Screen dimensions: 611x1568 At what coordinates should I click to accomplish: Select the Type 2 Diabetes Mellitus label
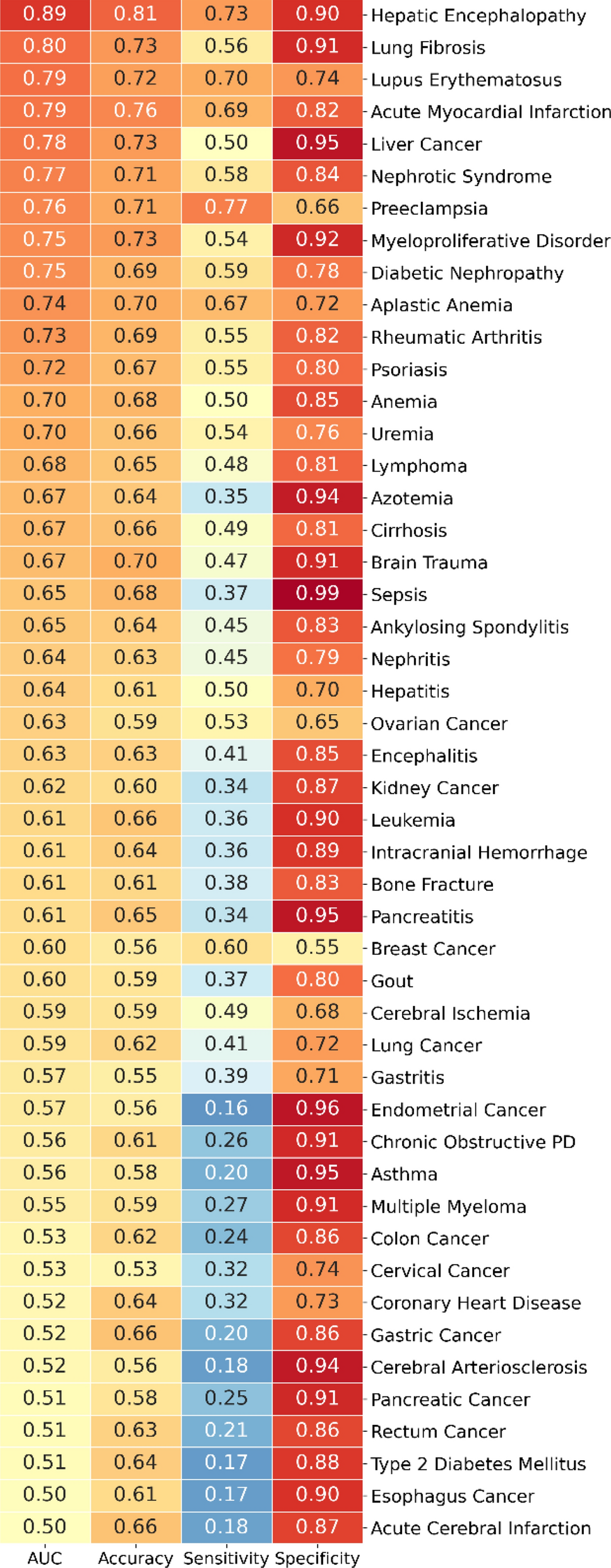point(478,1463)
